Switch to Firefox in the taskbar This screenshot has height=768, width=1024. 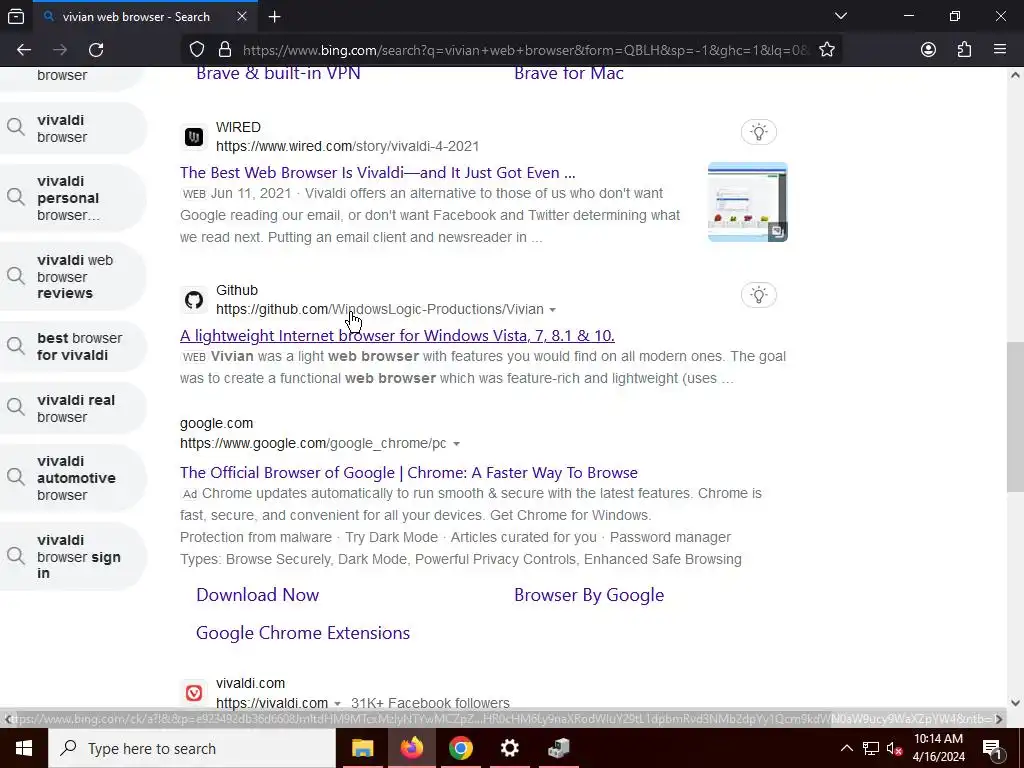(x=411, y=748)
